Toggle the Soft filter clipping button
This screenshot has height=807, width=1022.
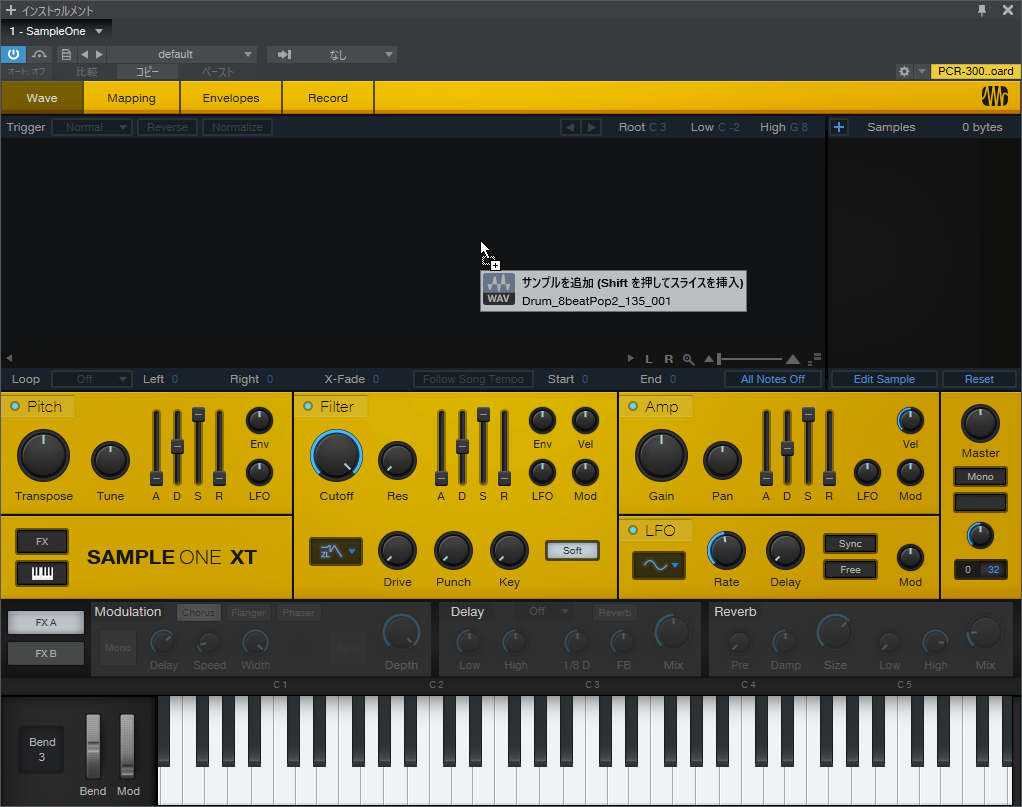pyautogui.click(x=572, y=551)
